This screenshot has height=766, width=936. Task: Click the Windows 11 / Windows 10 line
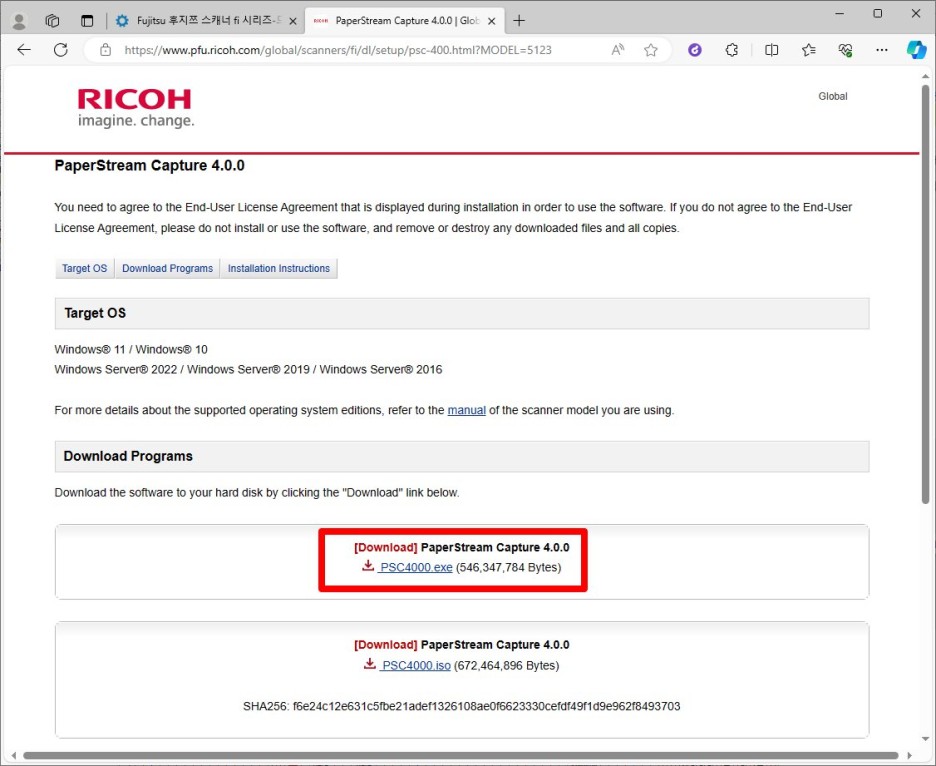(131, 349)
